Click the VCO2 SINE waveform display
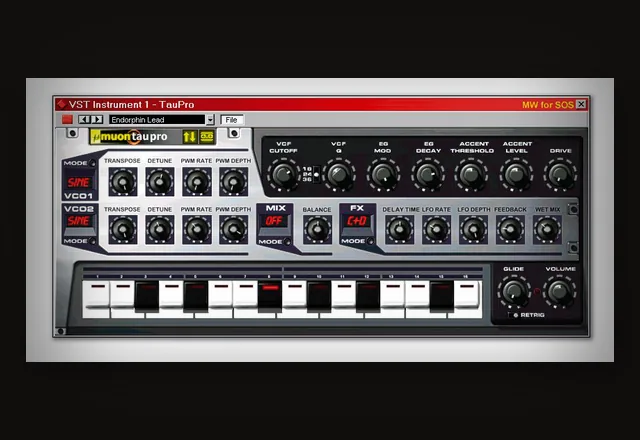Image resolution: width=640 pixels, height=440 pixels. 78,221
